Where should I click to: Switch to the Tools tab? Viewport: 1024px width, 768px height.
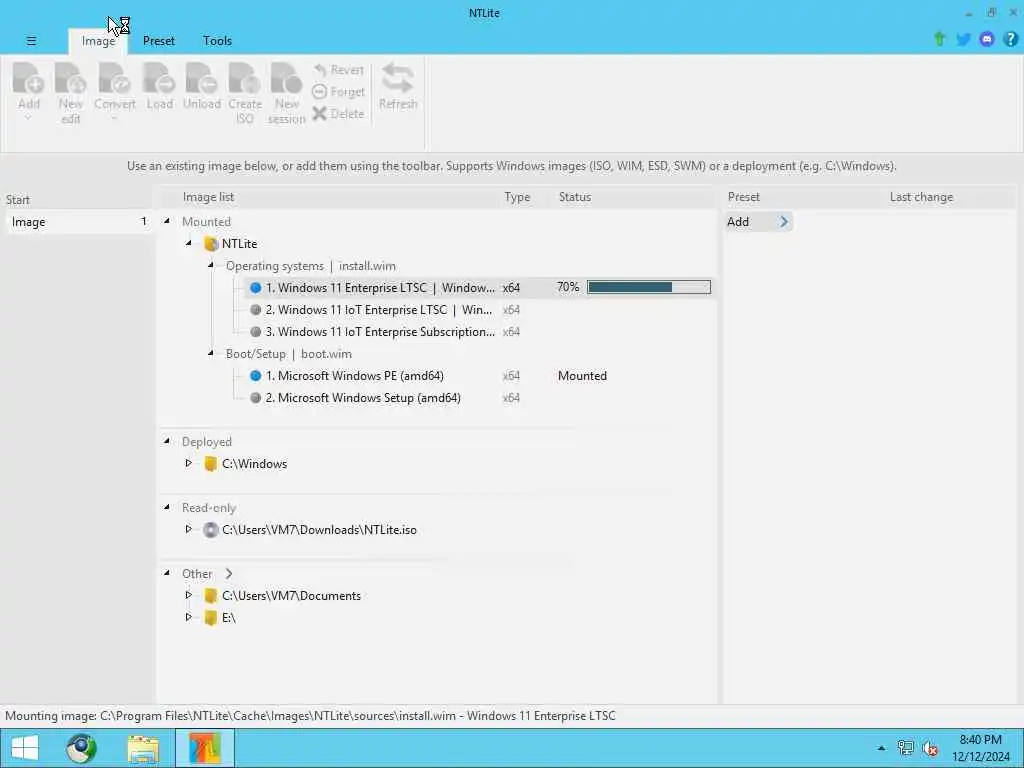tap(217, 41)
